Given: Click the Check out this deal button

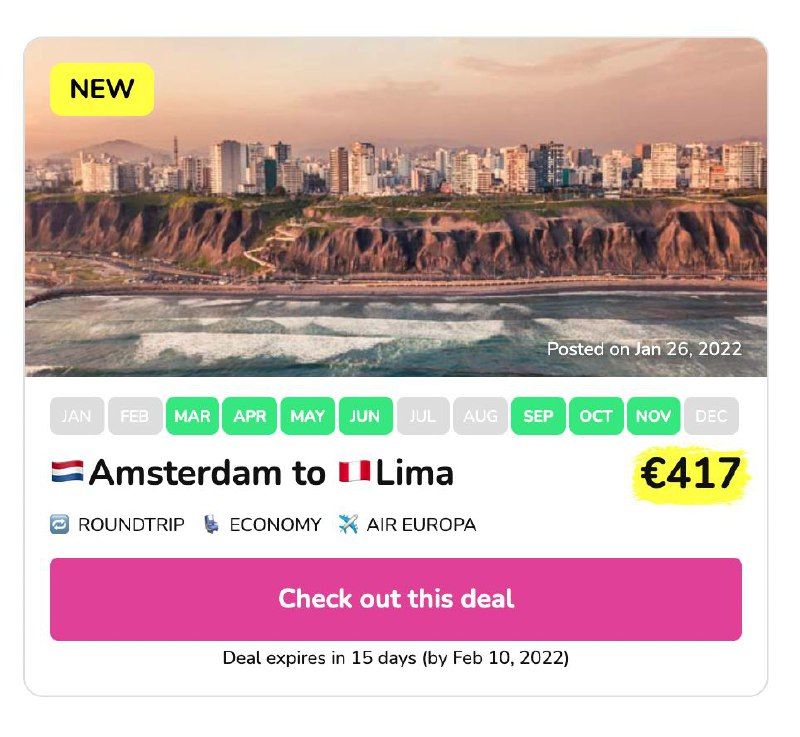Looking at the screenshot, I should point(396,599).
